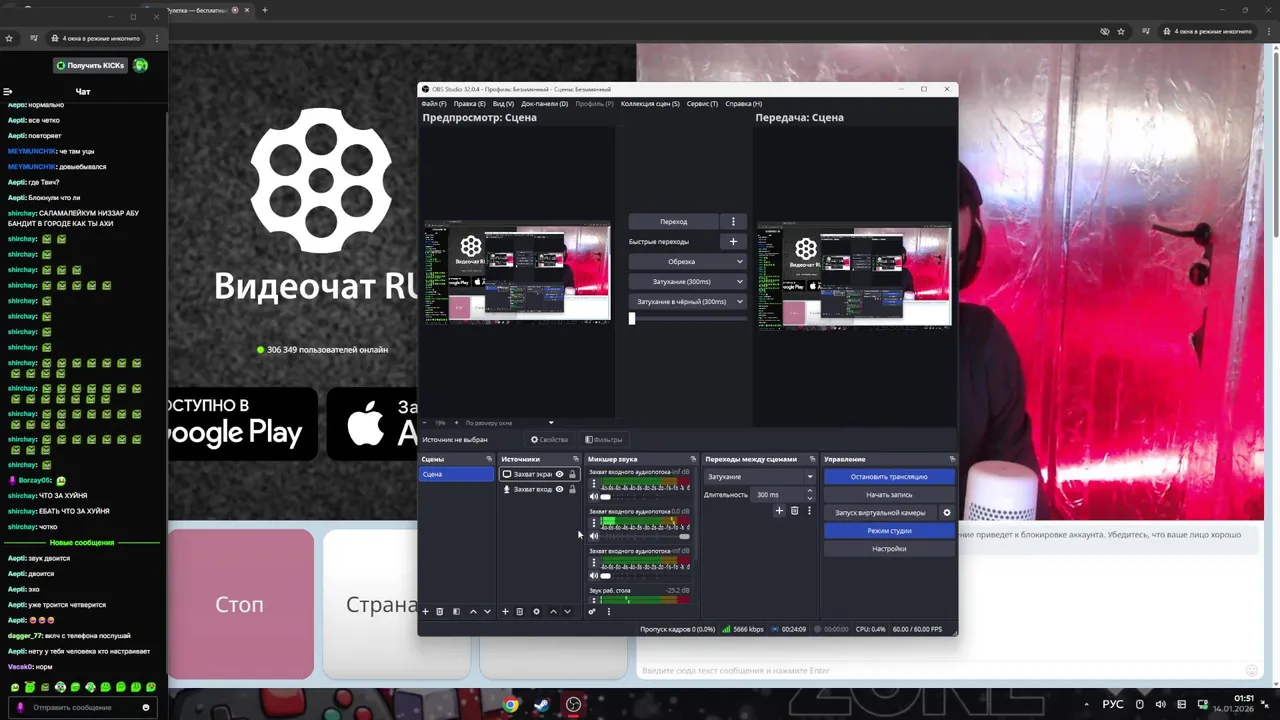1280x720 pixels.
Task: Toggle visibility of Захват входного source
Action: (x=559, y=489)
